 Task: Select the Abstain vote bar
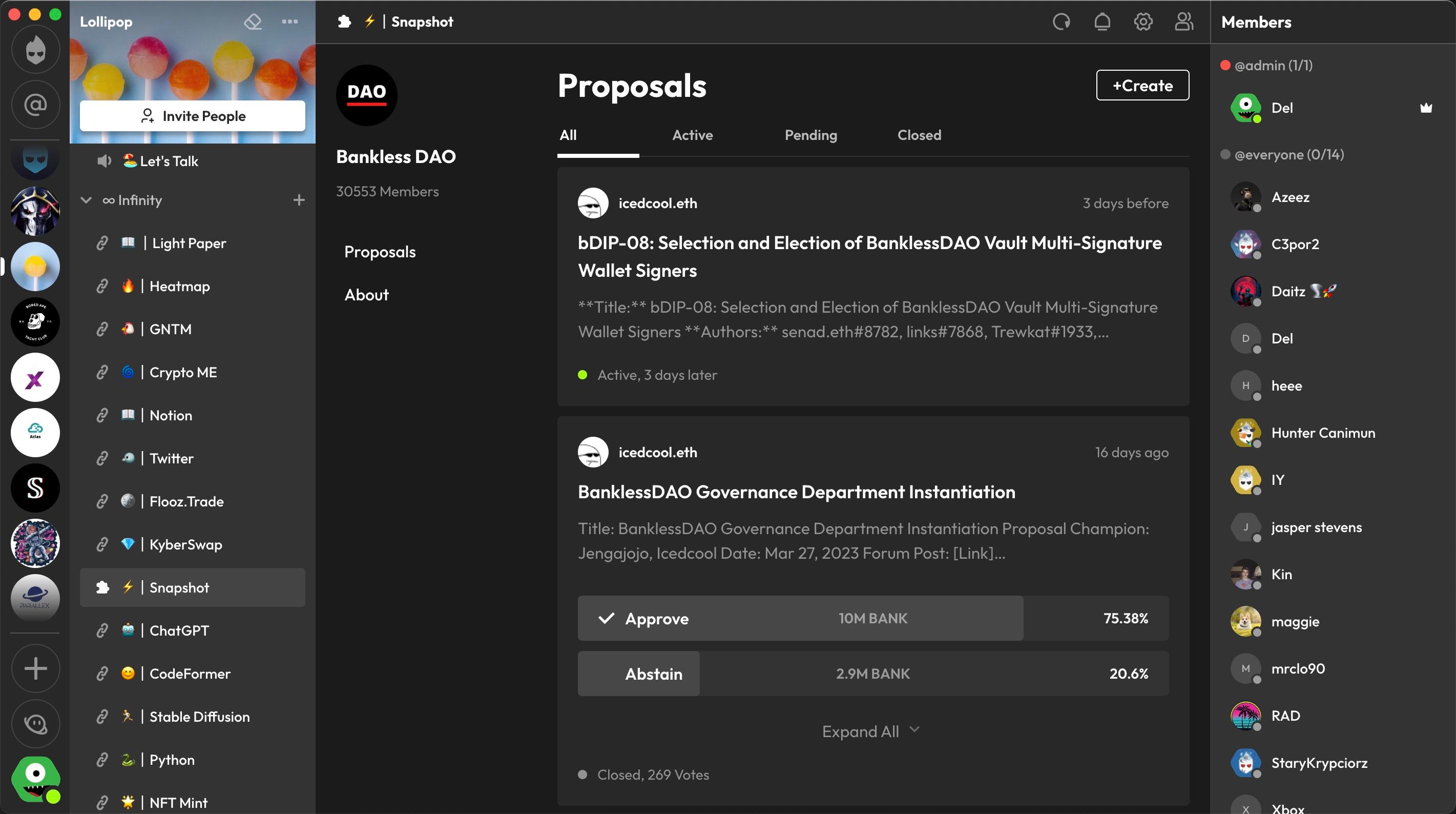point(872,674)
